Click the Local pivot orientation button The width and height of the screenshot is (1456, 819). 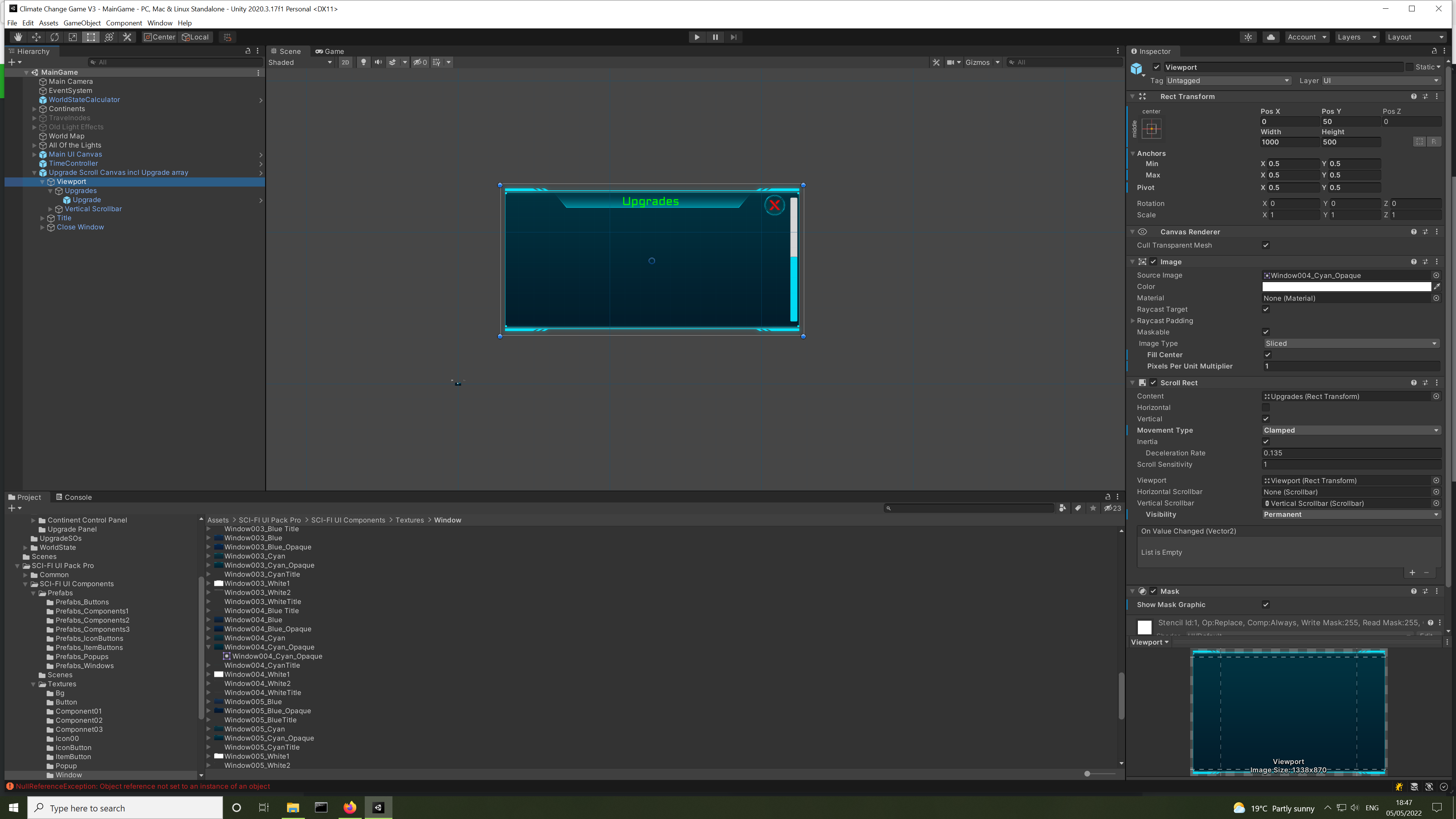tap(196, 37)
